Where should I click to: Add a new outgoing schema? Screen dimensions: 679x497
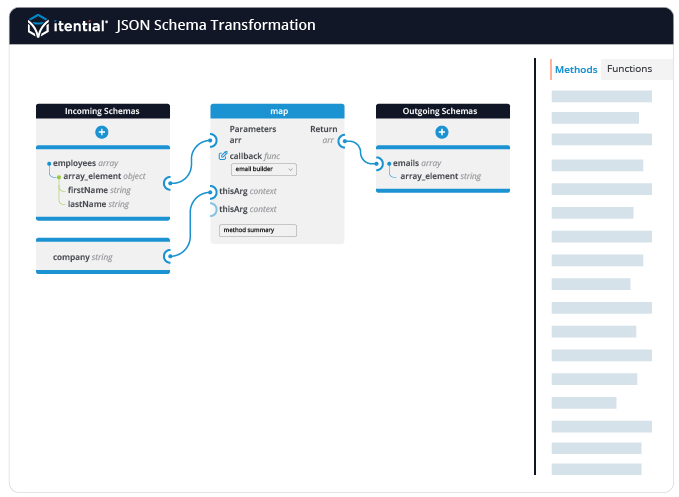click(x=442, y=132)
